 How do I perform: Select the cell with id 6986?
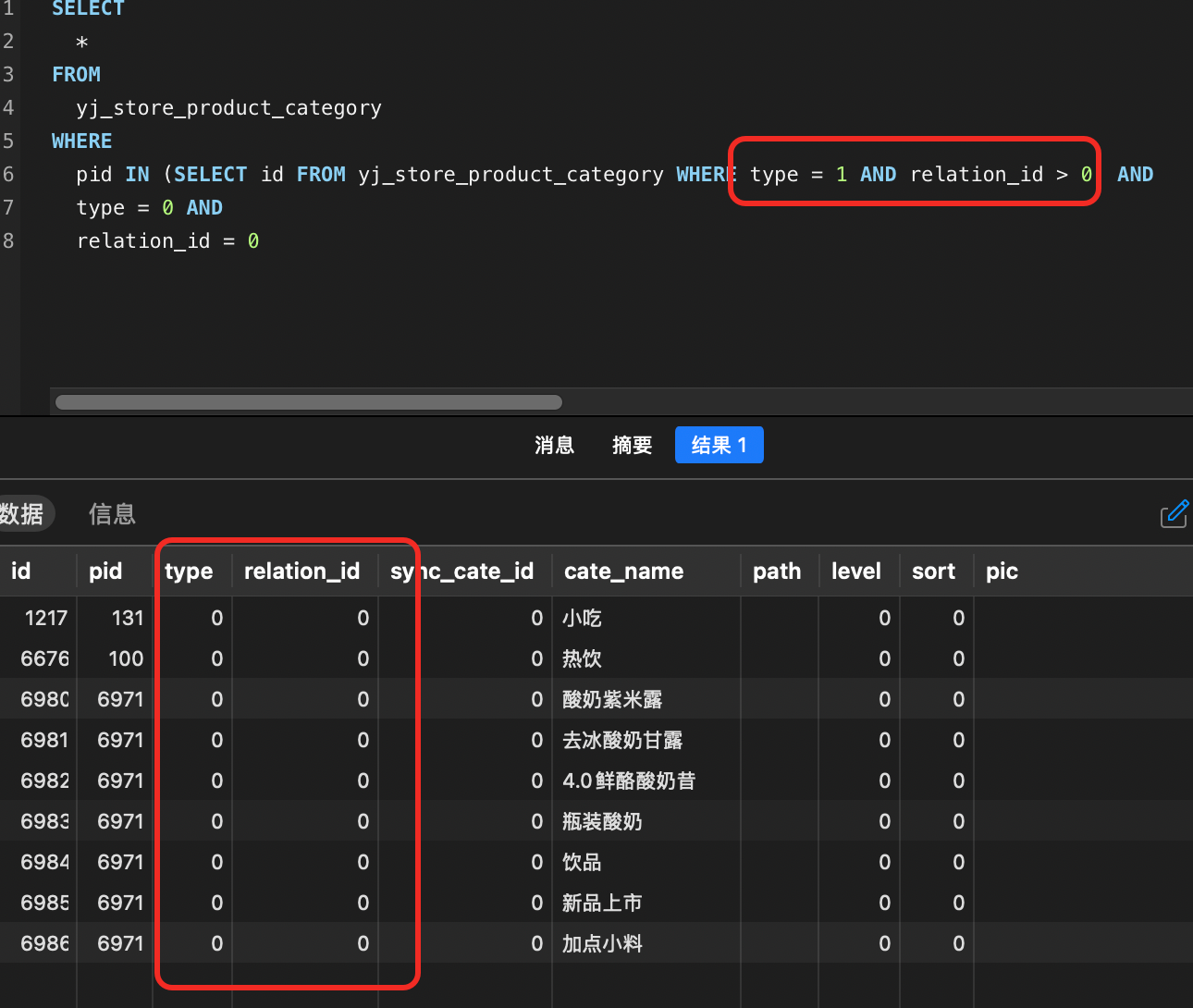[x=44, y=943]
